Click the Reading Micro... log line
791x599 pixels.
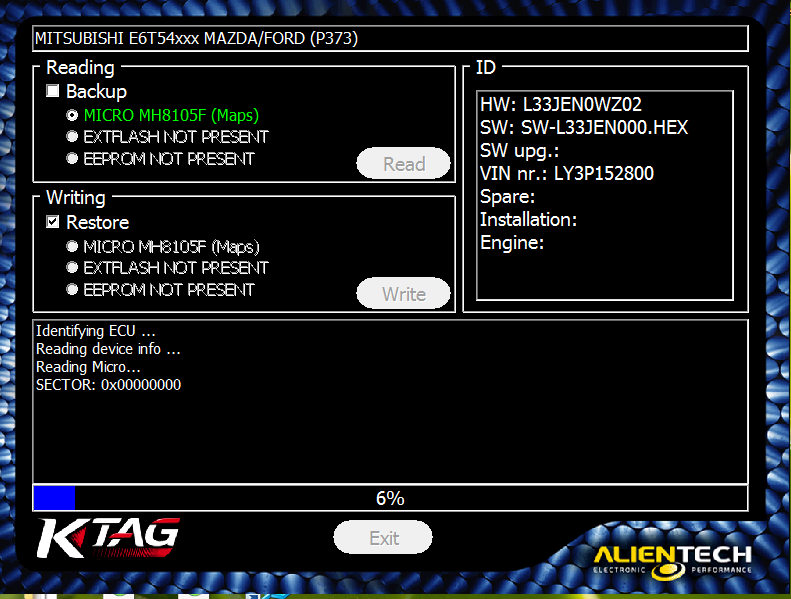[88, 367]
